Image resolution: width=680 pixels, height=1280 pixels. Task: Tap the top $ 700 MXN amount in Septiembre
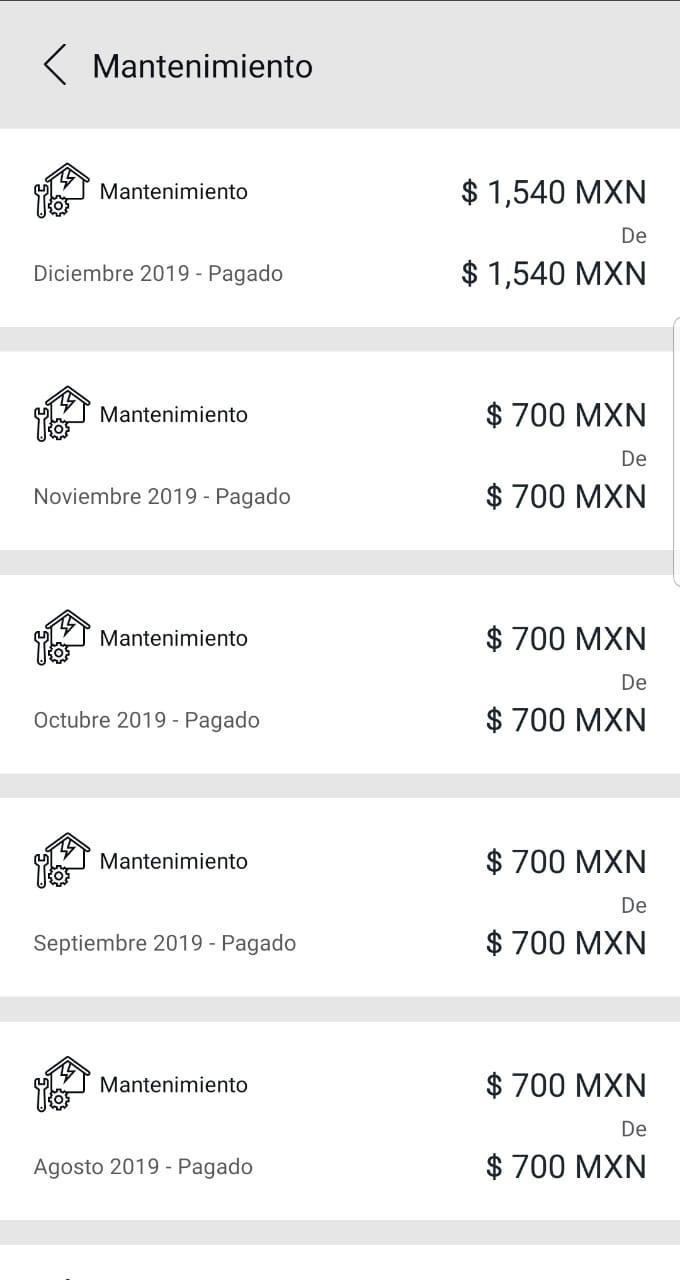coord(566,861)
